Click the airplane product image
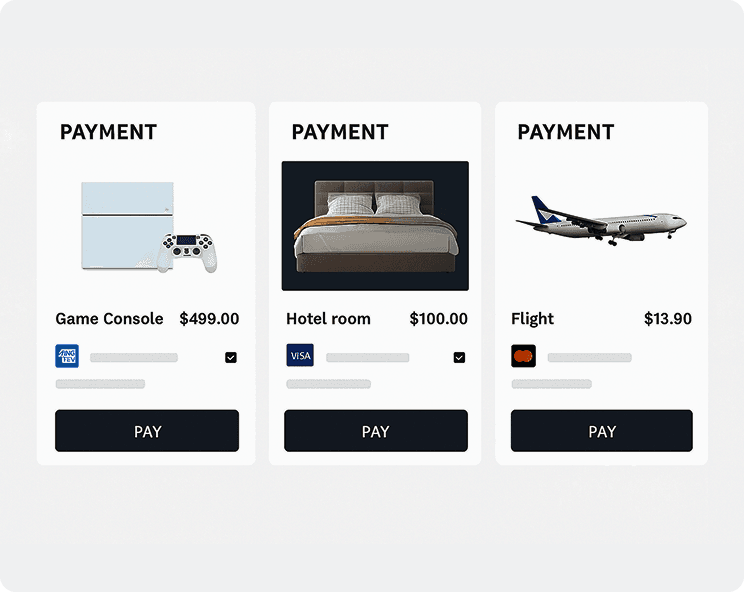Viewport: 744px width, 592px height. pyautogui.click(x=600, y=220)
